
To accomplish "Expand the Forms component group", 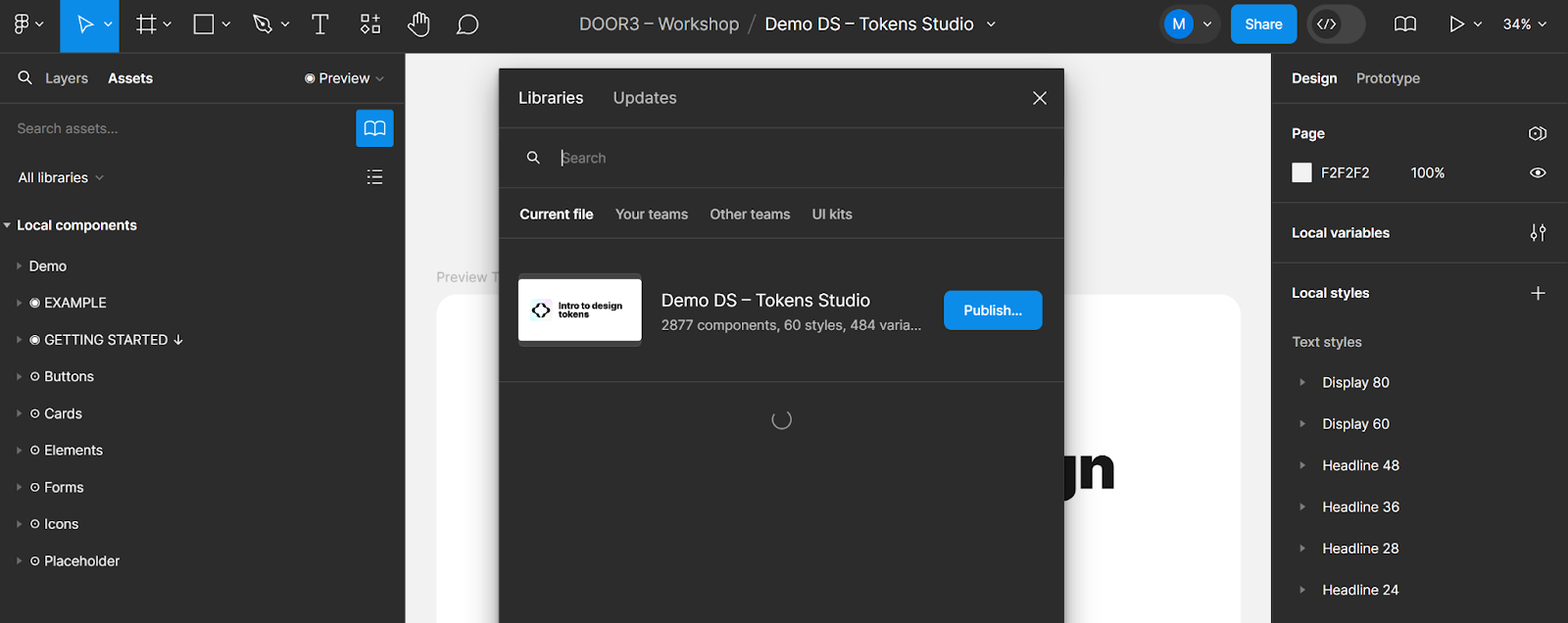I will tap(20, 487).
